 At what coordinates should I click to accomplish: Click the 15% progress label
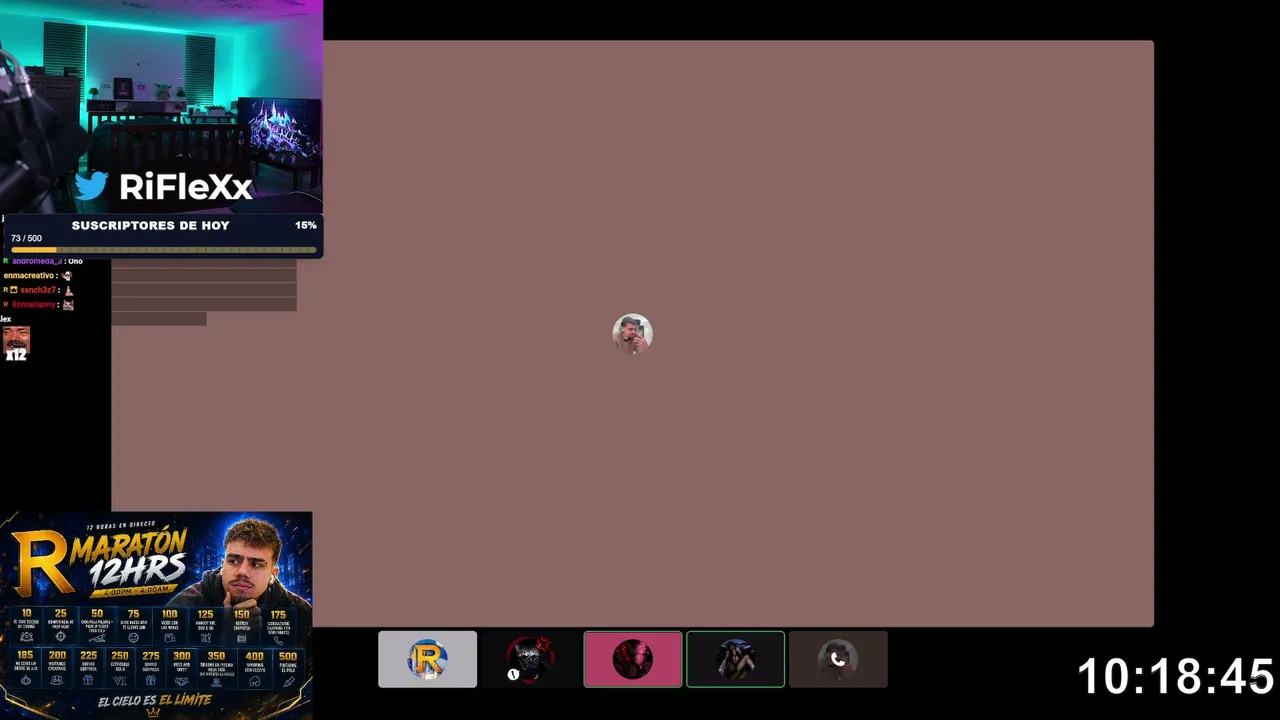[305, 225]
